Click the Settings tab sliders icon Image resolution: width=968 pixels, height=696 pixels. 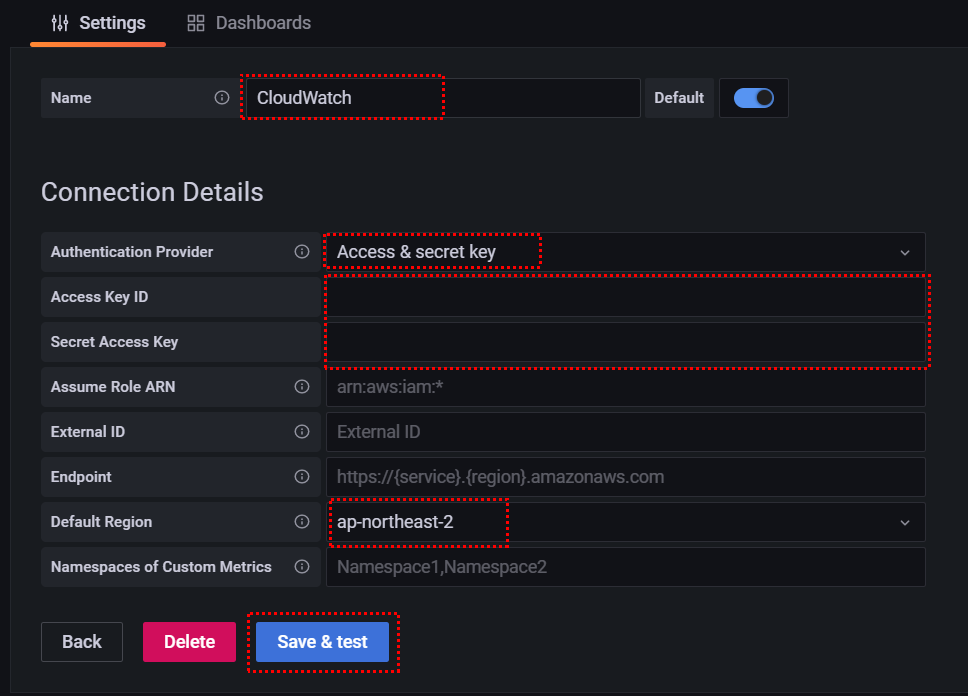[60, 23]
